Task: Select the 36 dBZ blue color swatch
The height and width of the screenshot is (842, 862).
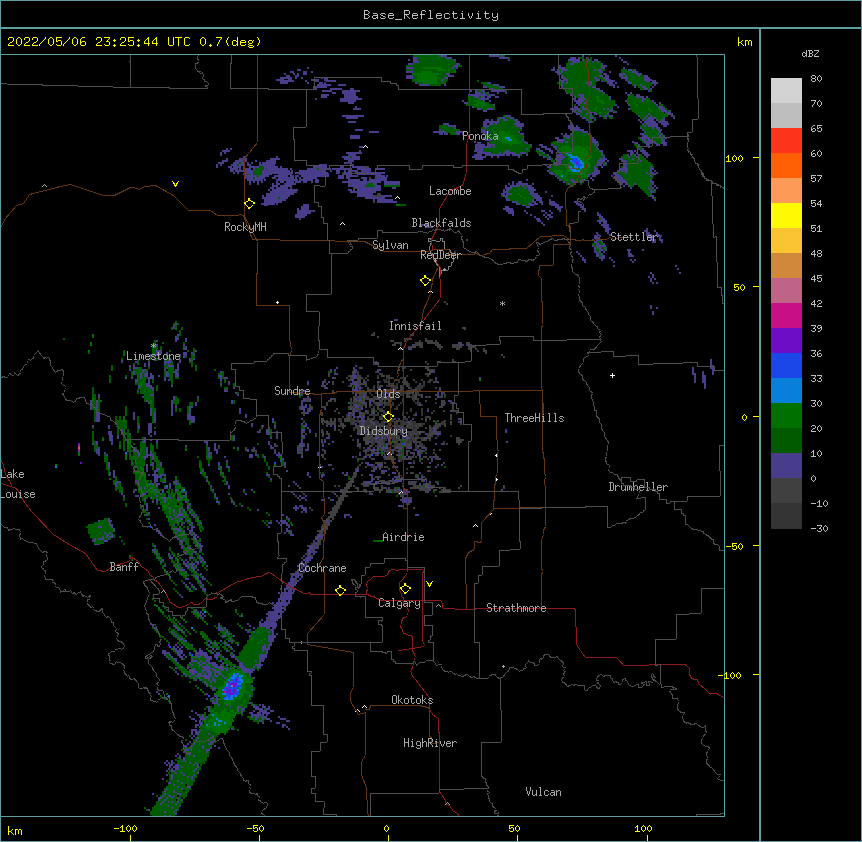Action: tap(786, 365)
